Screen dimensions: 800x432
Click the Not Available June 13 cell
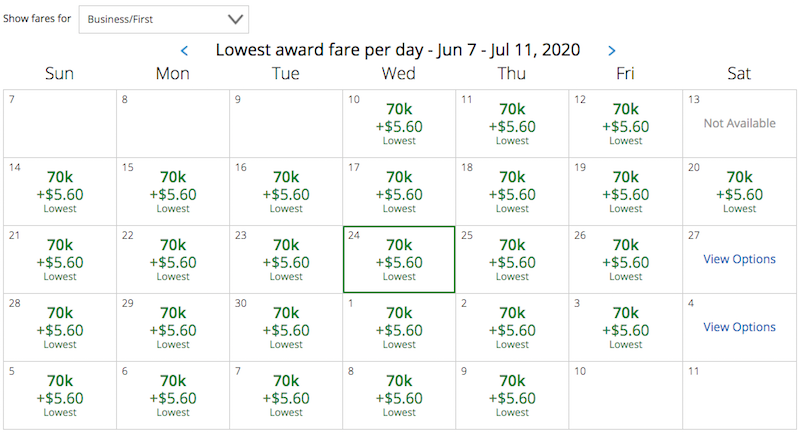pos(739,124)
